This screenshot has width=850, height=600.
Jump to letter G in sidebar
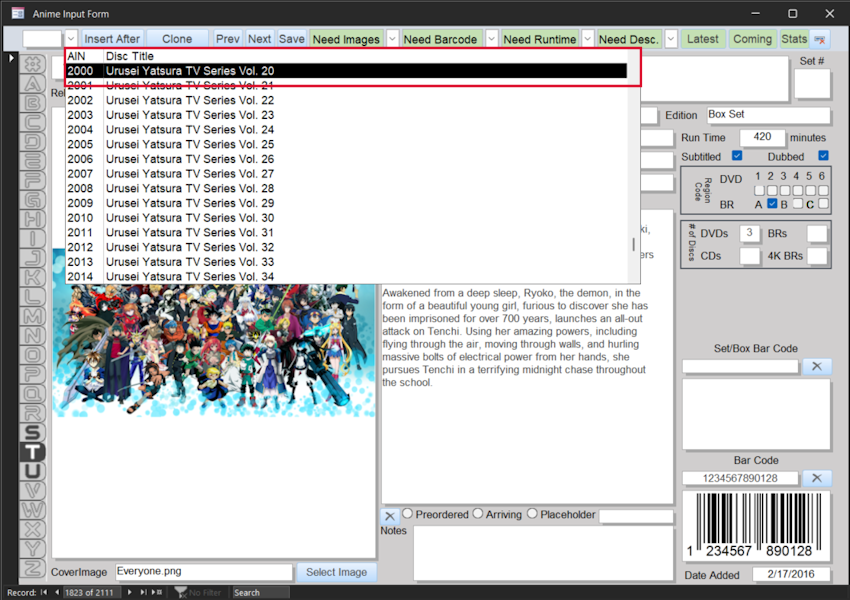pos(33,200)
